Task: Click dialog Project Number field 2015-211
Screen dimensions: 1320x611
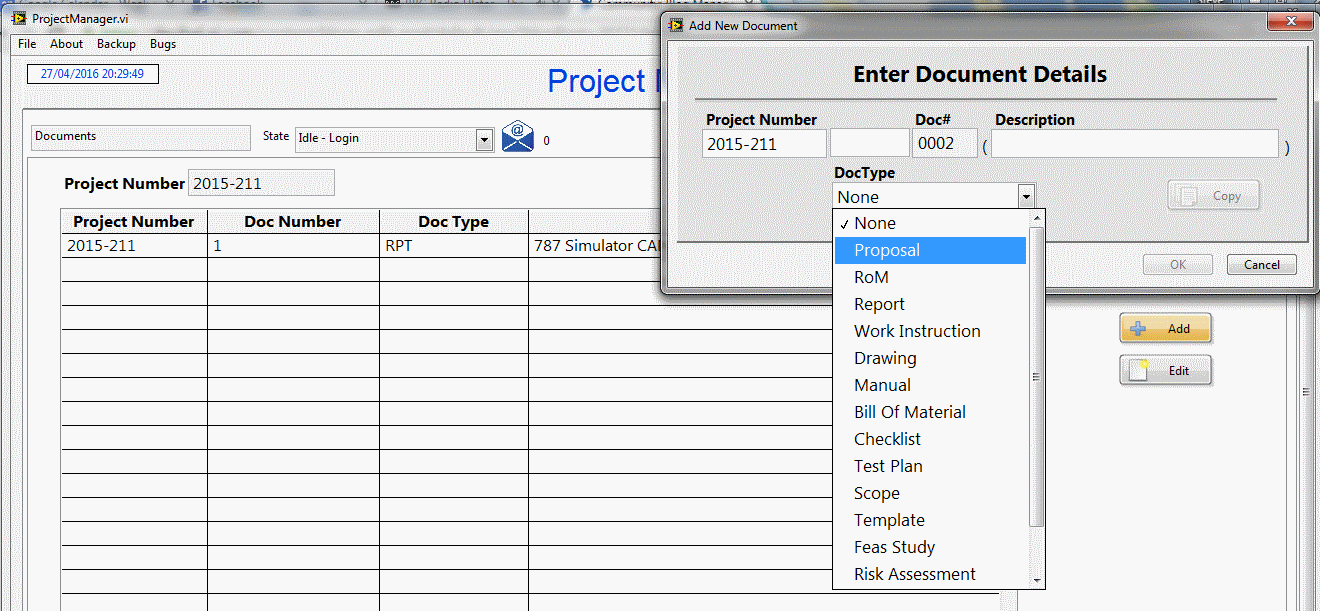Action: coord(764,144)
